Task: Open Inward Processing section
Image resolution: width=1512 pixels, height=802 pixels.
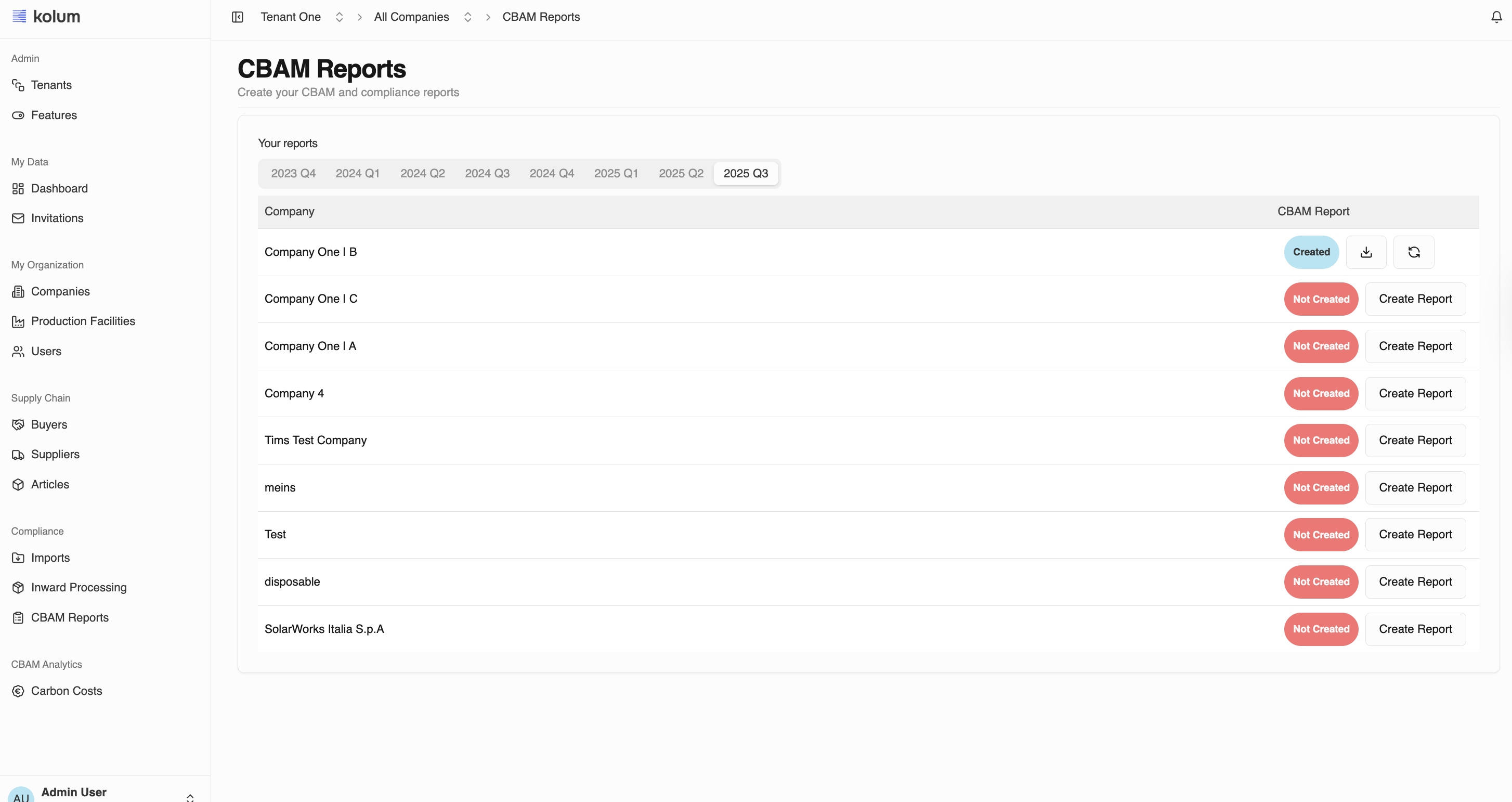Action: [79, 587]
